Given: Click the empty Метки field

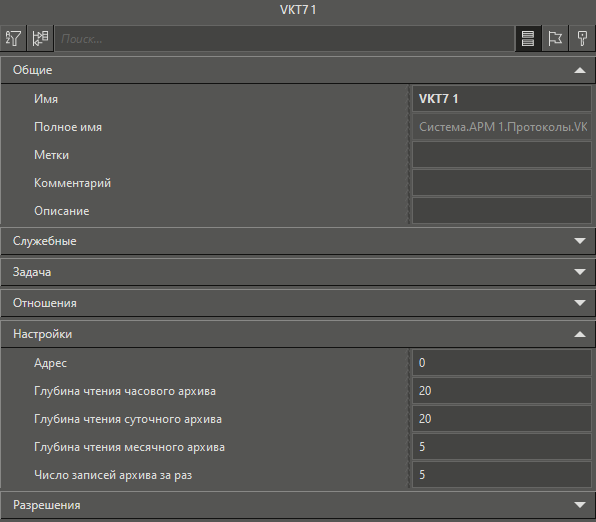Looking at the screenshot, I should point(502,155).
